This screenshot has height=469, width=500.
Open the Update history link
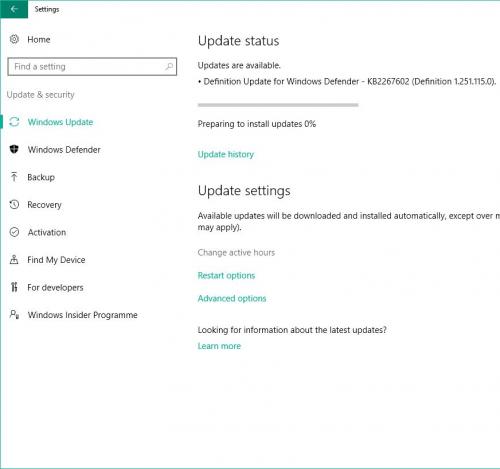click(226, 155)
